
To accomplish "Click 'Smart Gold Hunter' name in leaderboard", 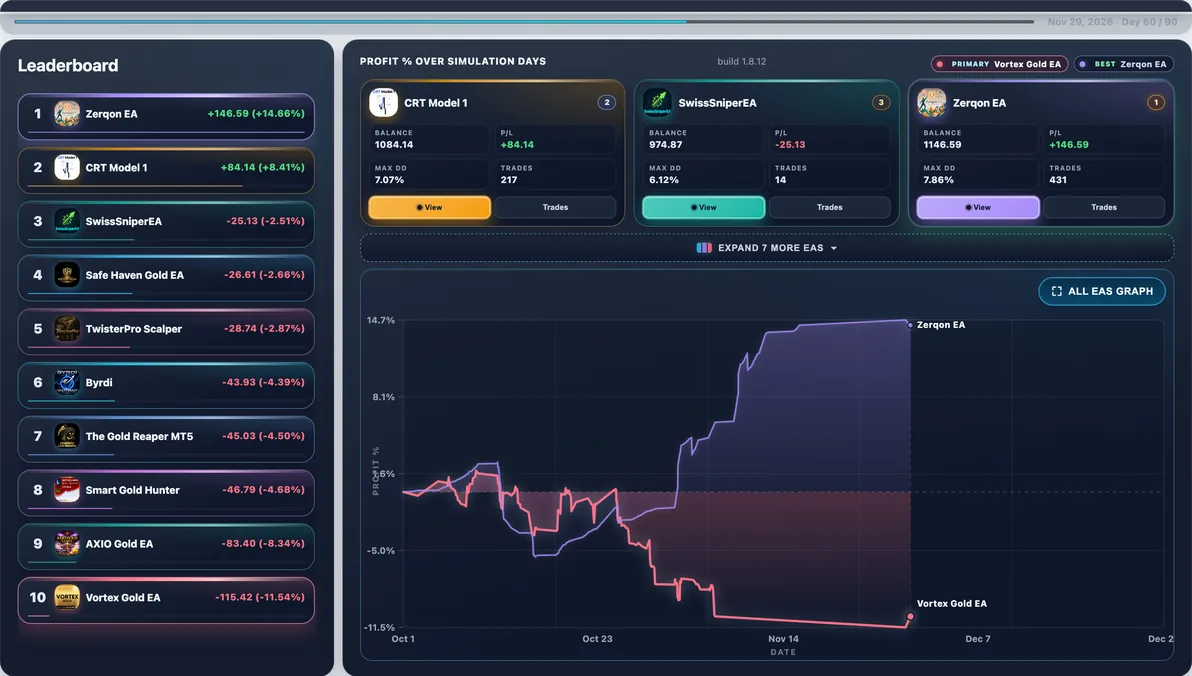I will [x=132, y=490].
